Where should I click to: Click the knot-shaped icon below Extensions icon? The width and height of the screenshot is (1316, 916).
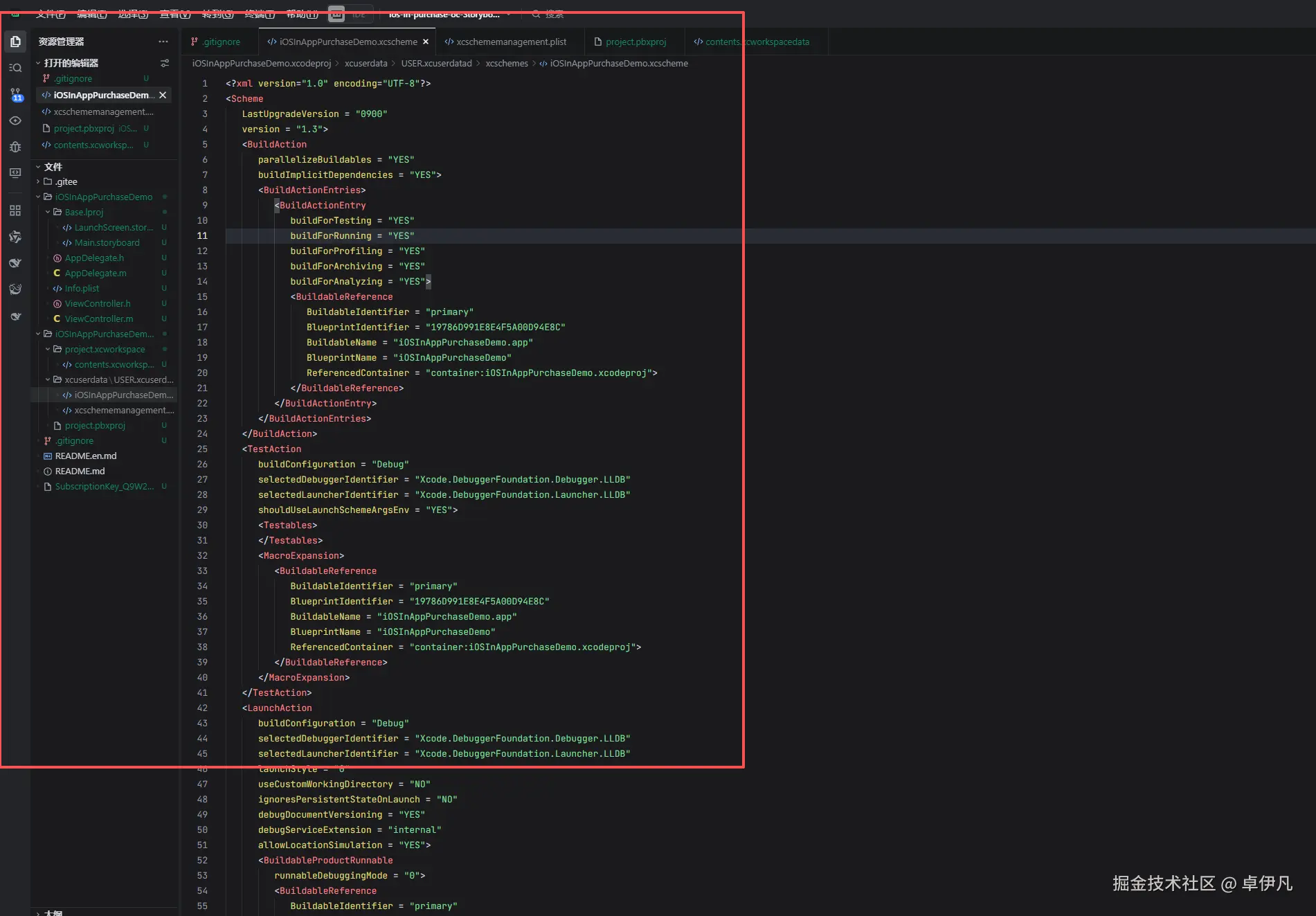point(15,237)
